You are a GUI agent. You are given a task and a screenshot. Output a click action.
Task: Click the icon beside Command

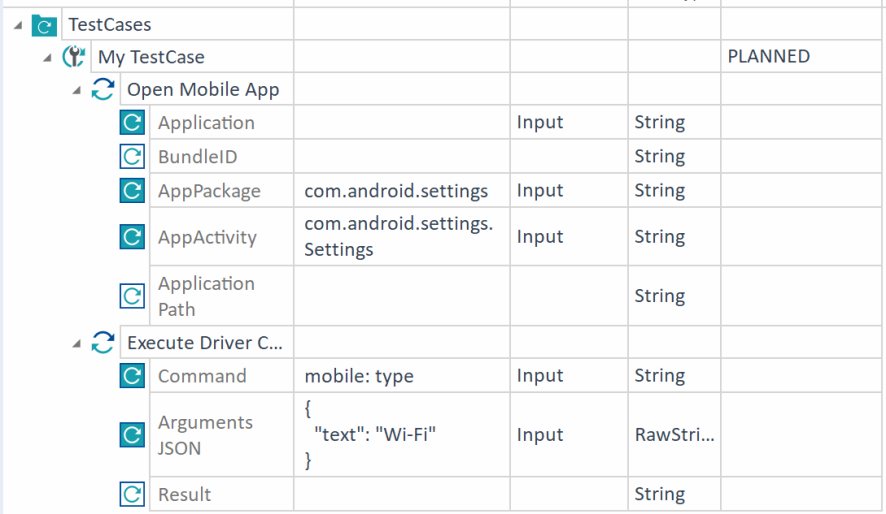[132, 376]
